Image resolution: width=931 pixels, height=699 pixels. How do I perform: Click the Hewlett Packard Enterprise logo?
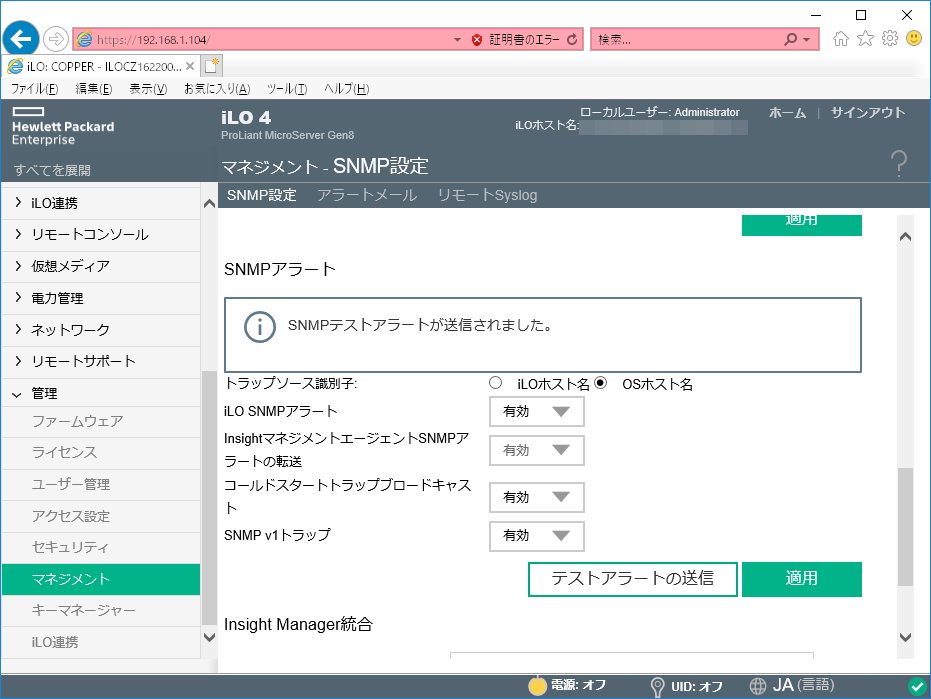click(x=63, y=126)
